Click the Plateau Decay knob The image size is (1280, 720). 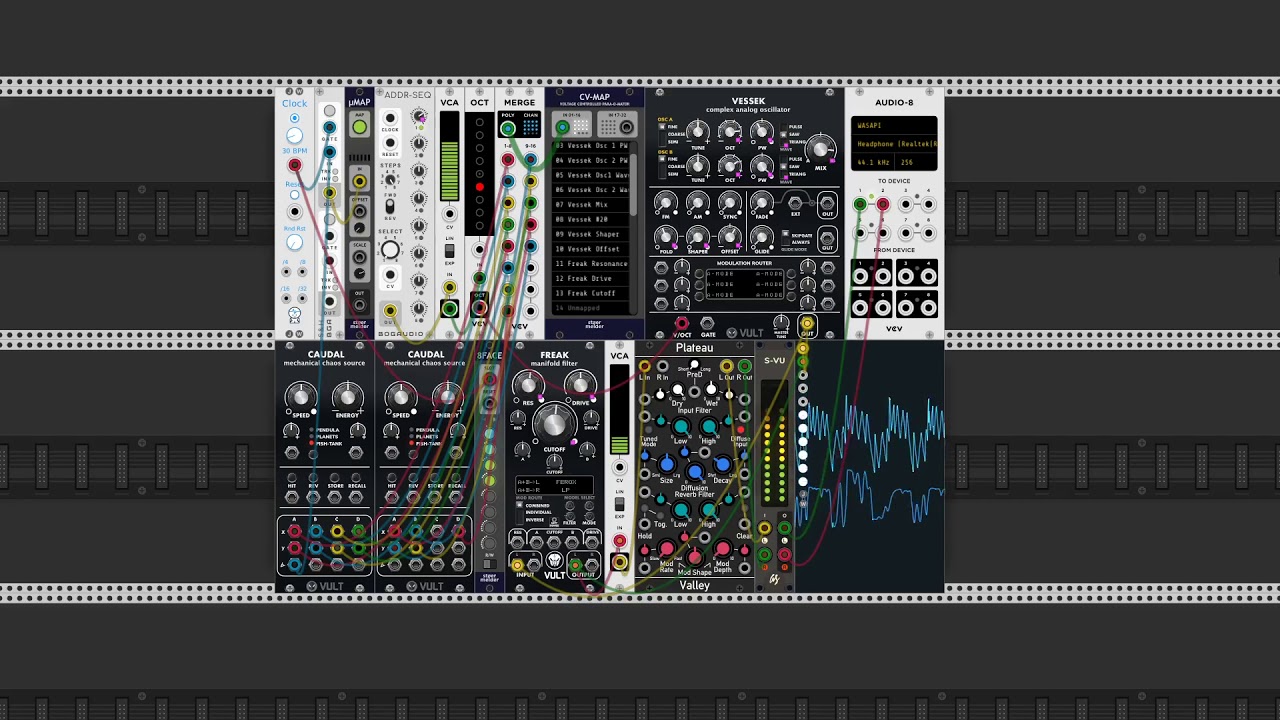(722, 464)
